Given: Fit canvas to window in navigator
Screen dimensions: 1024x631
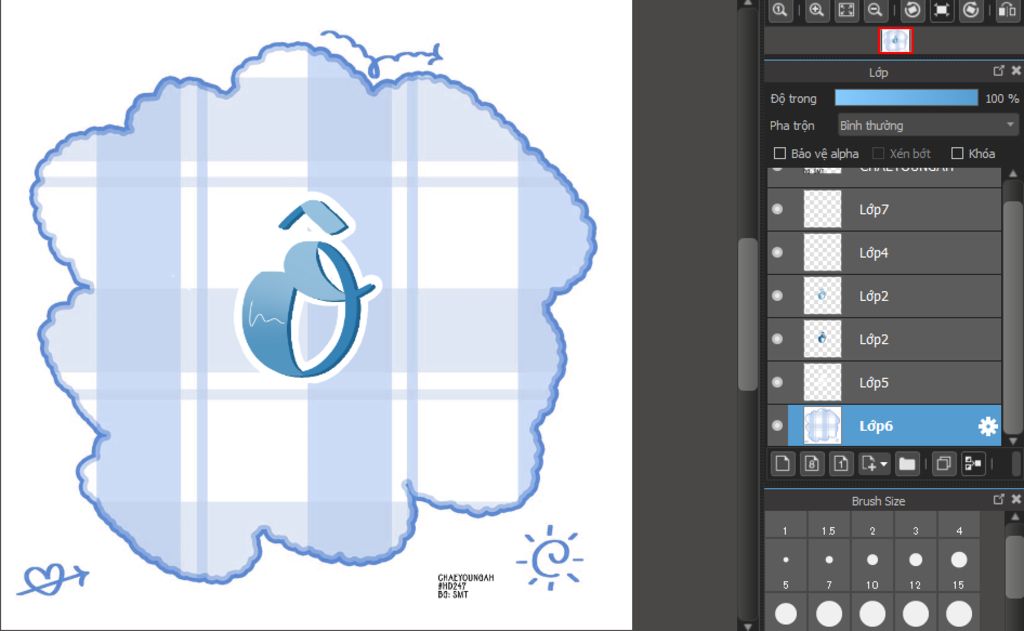Looking at the screenshot, I should (x=846, y=10).
